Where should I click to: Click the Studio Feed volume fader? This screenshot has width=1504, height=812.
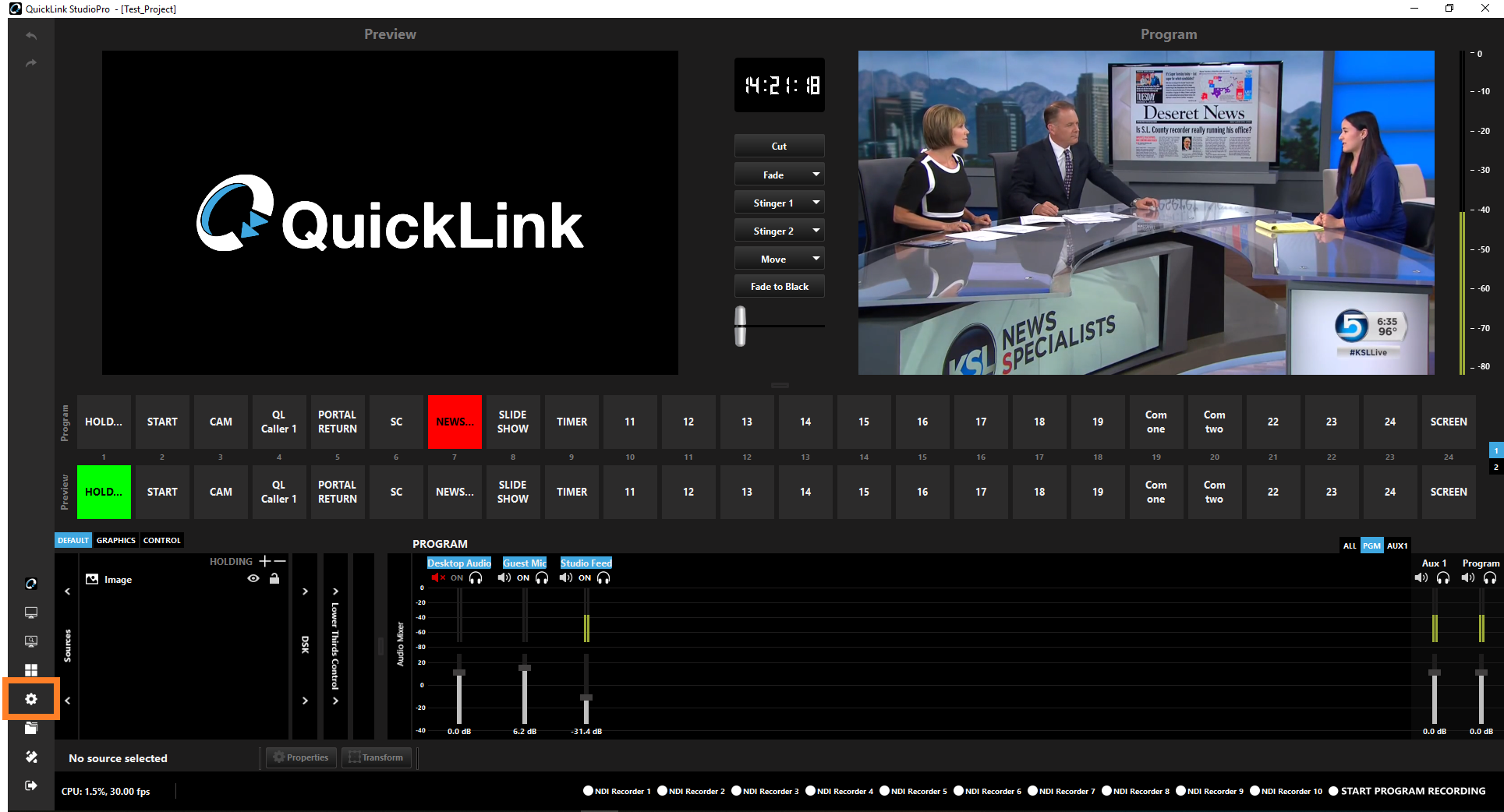click(586, 697)
